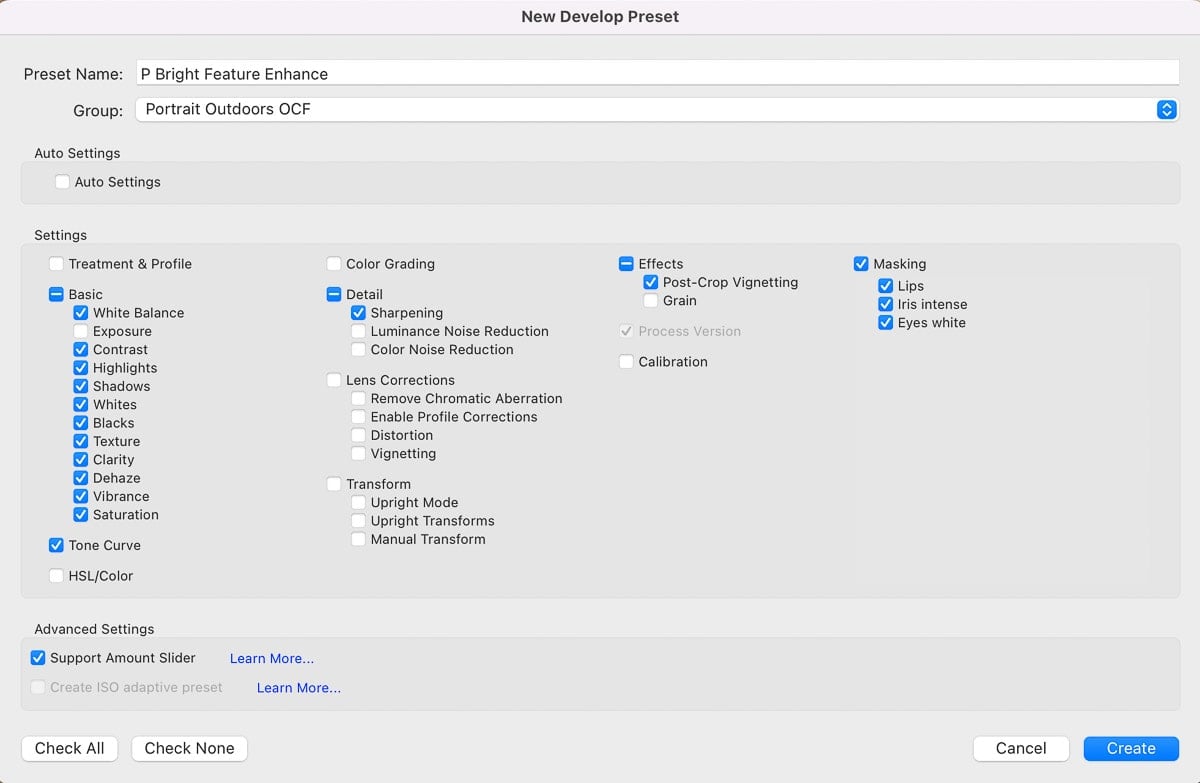Viewport: 1200px width, 783px height.
Task: Check the Treatment & Profile option
Action: [56, 264]
